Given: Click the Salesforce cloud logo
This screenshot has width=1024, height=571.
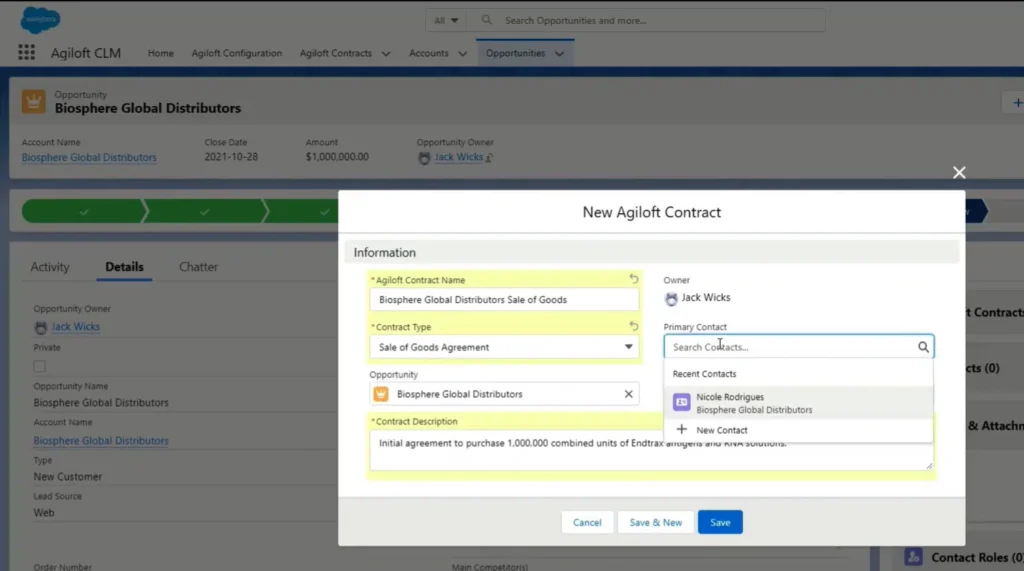Looking at the screenshot, I should 40,20.
